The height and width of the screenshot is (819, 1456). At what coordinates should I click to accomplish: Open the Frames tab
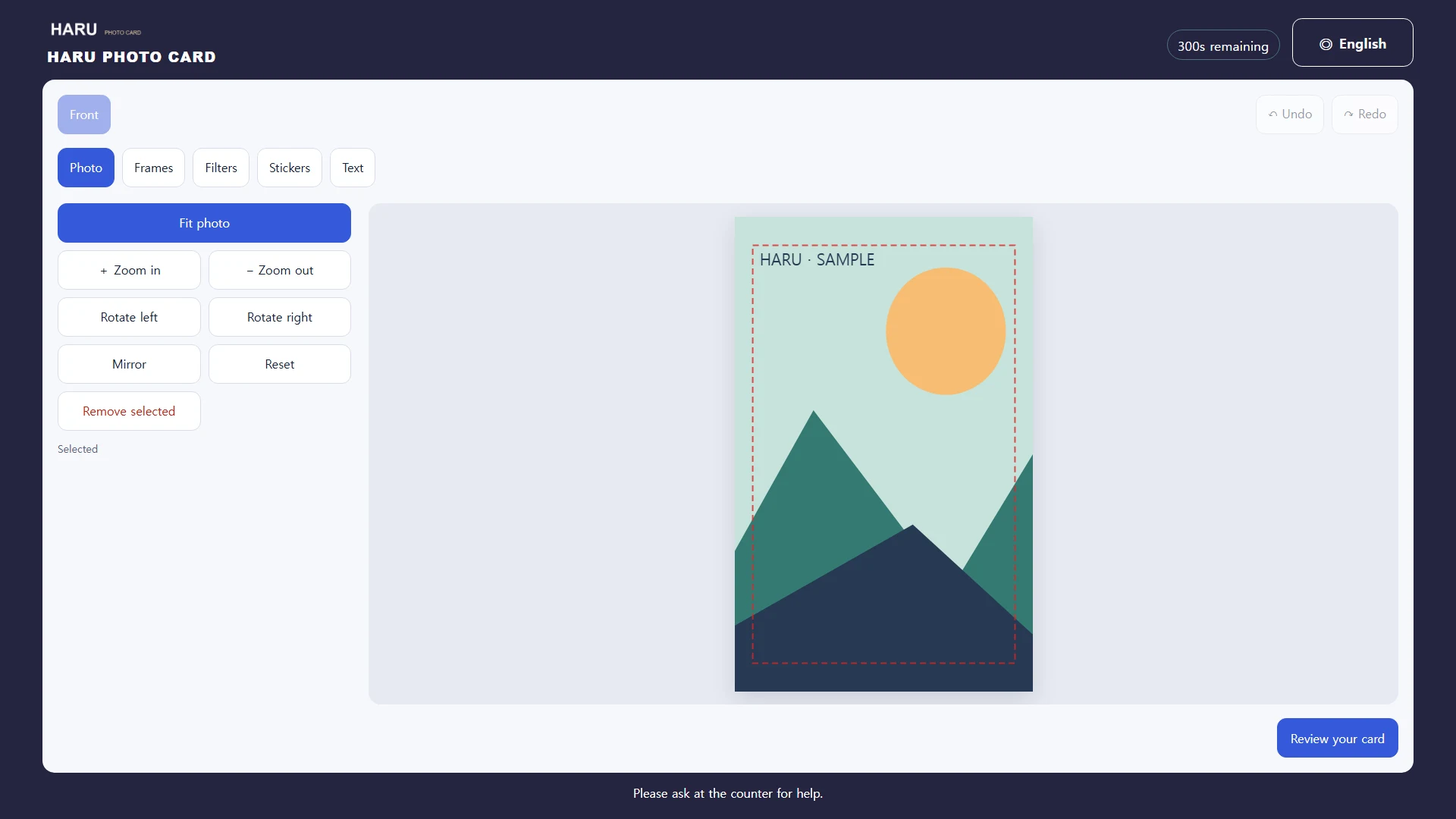tap(153, 168)
